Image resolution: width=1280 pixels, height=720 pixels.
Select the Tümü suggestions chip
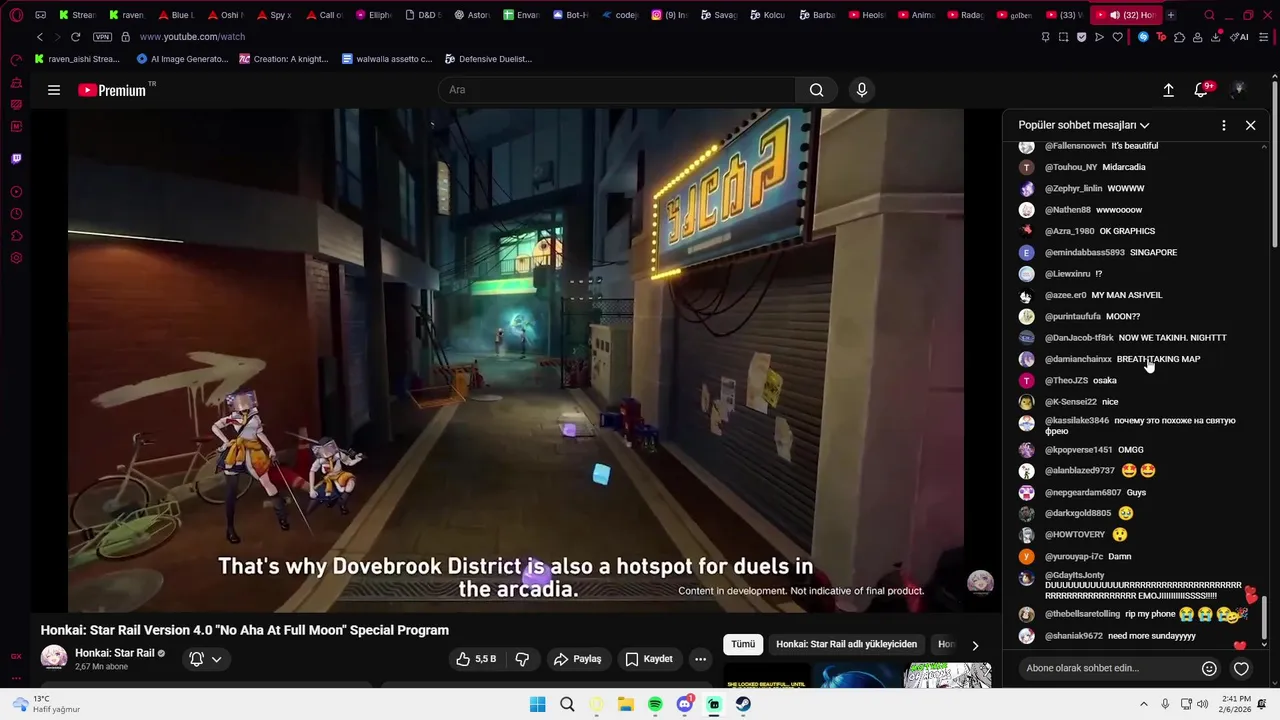743,645
